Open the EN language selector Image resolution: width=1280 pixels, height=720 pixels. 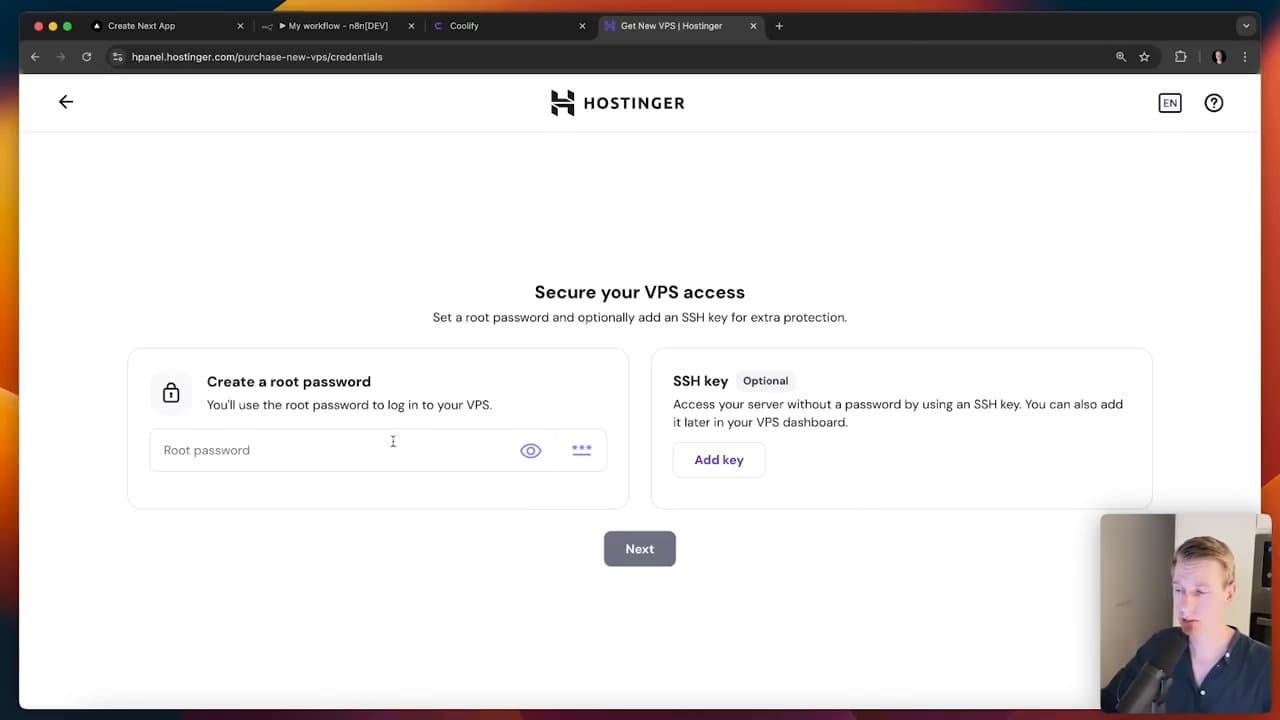click(x=1169, y=103)
